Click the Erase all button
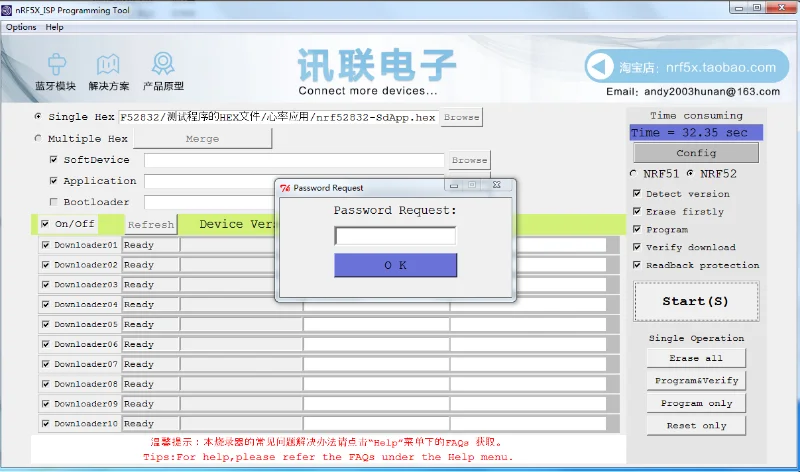 pos(696,358)
